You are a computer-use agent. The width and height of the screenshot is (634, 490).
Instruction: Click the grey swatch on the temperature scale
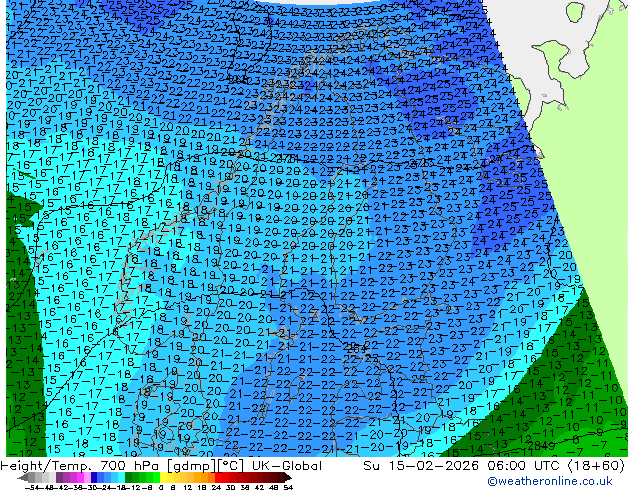click(32, 477)
